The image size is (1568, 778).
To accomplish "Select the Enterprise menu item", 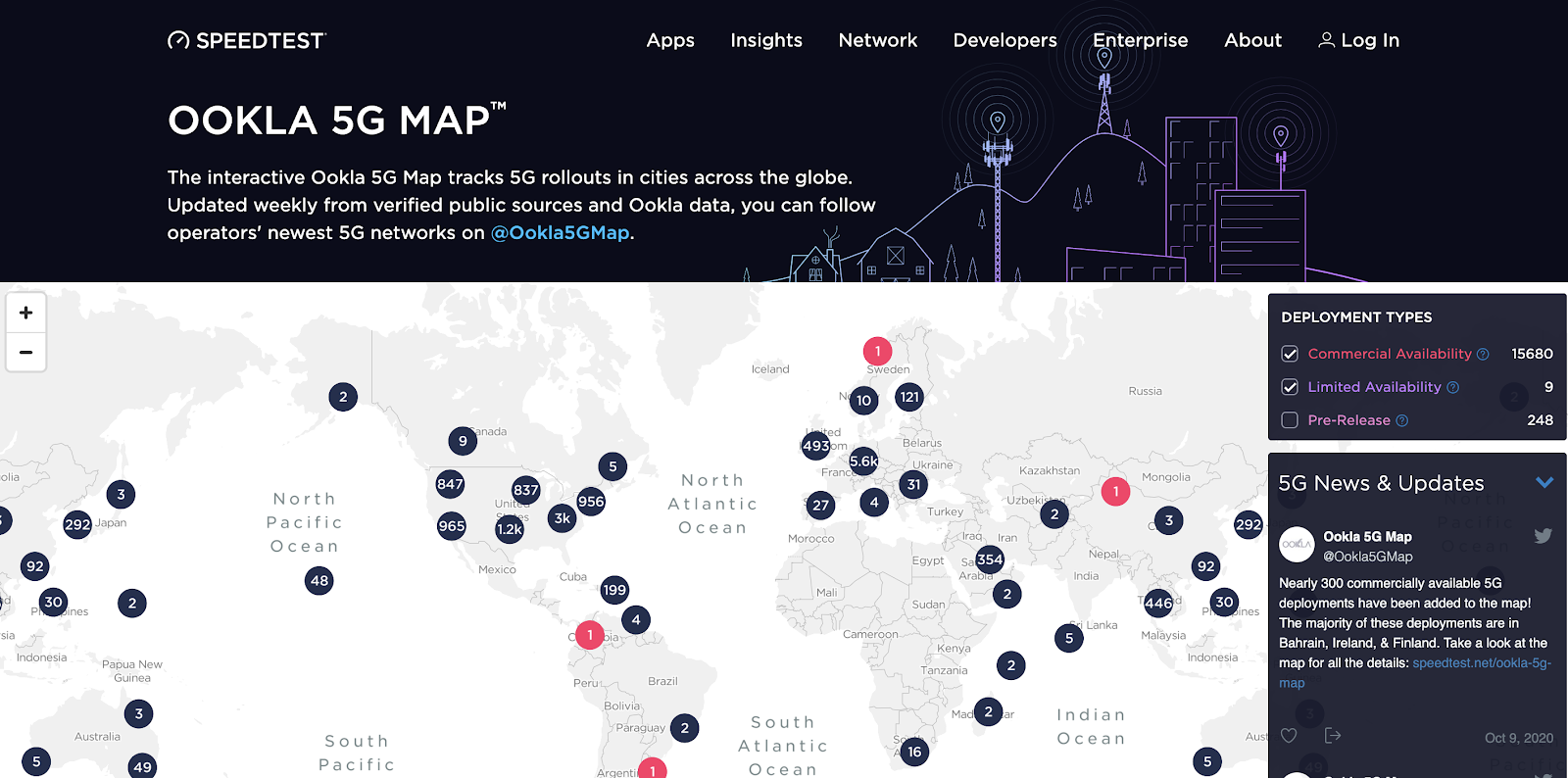I will (x=1141, y=40).
